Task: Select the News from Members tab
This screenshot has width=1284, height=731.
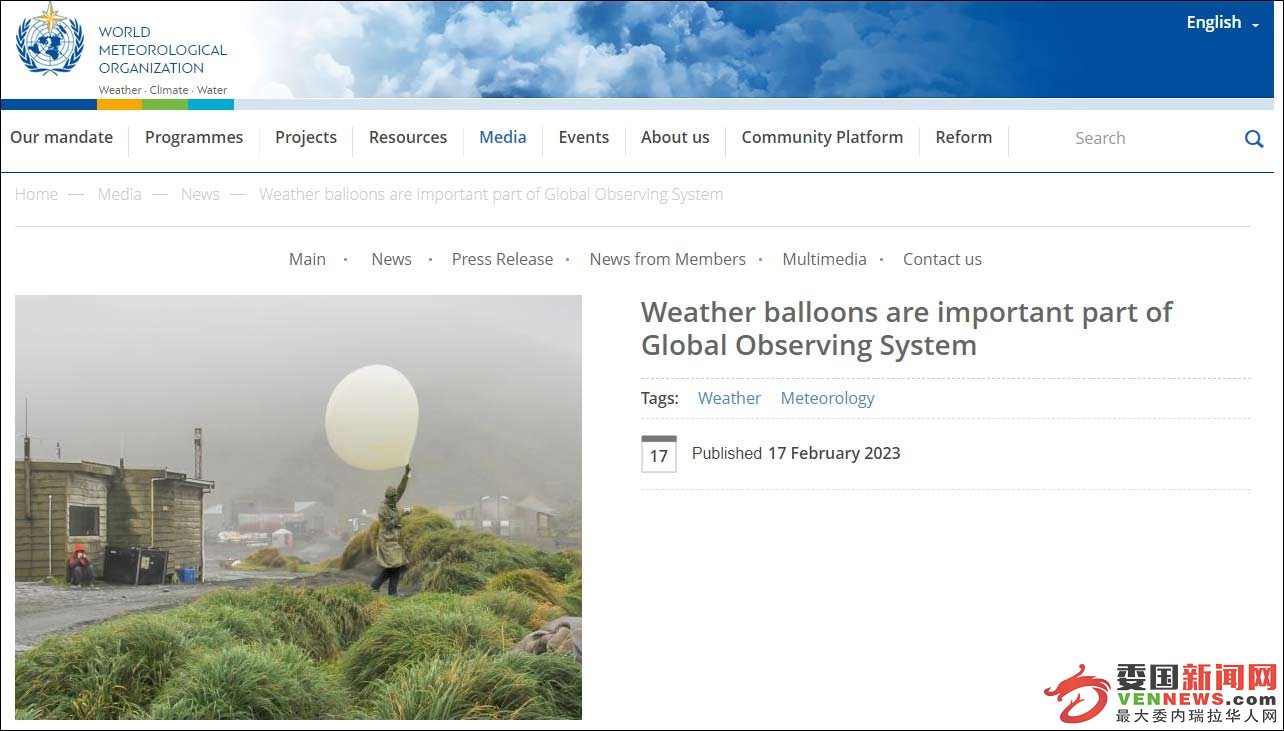Action: (667, 259)
